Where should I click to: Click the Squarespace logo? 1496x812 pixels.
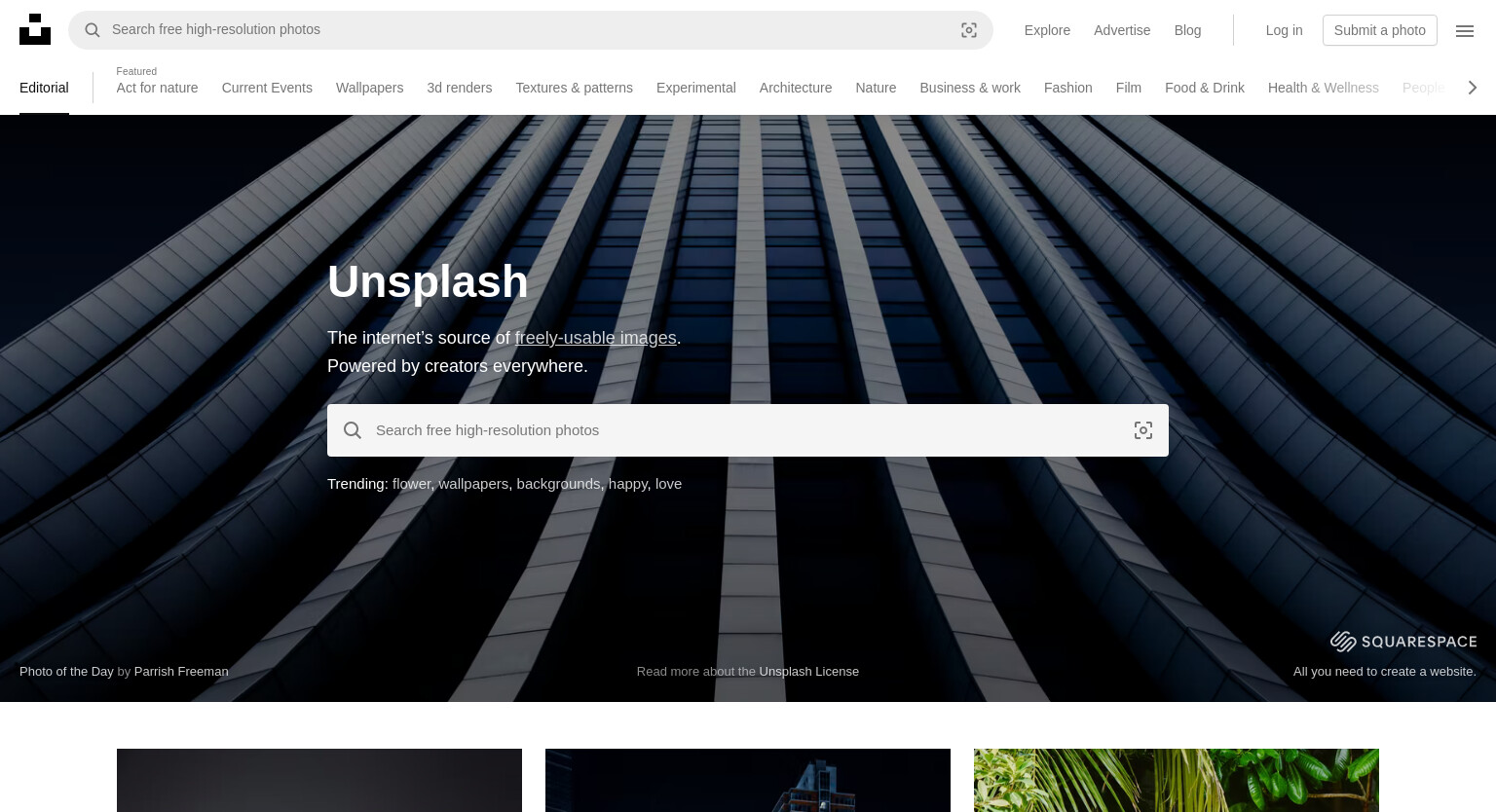coord(1403,641)
